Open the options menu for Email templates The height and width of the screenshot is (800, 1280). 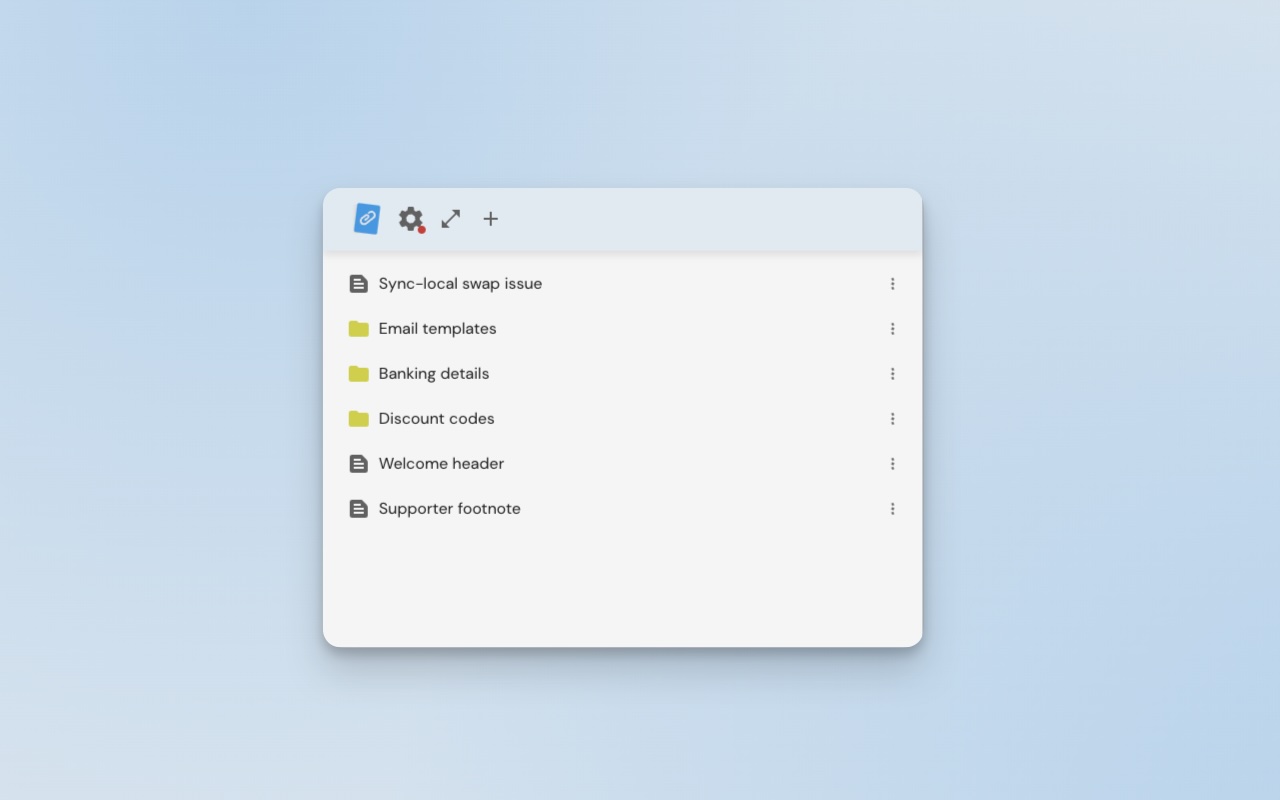tap(892, 328)
